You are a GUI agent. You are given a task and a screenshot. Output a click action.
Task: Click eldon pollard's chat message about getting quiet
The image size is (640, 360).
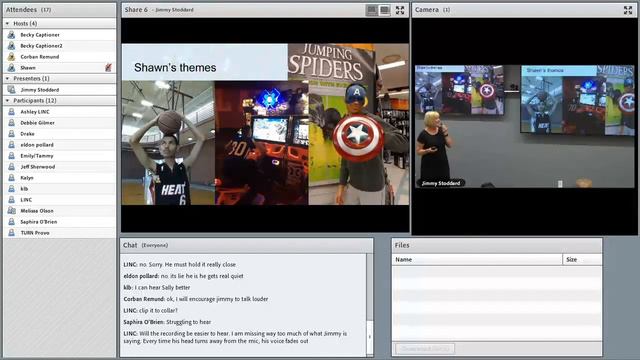coord(183,276)
